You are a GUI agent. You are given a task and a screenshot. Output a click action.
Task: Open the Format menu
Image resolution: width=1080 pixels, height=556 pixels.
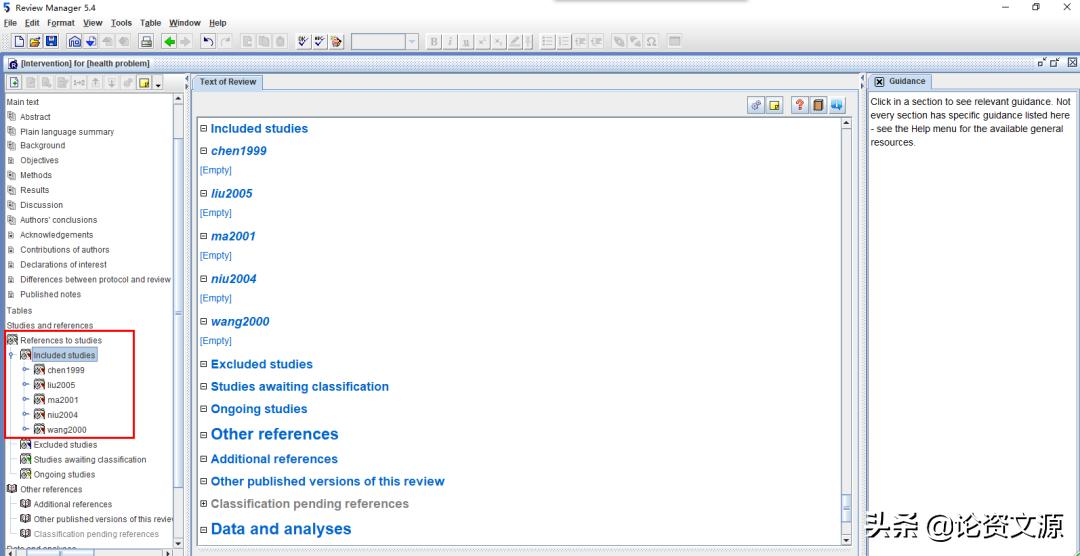[x=61, y=23]
